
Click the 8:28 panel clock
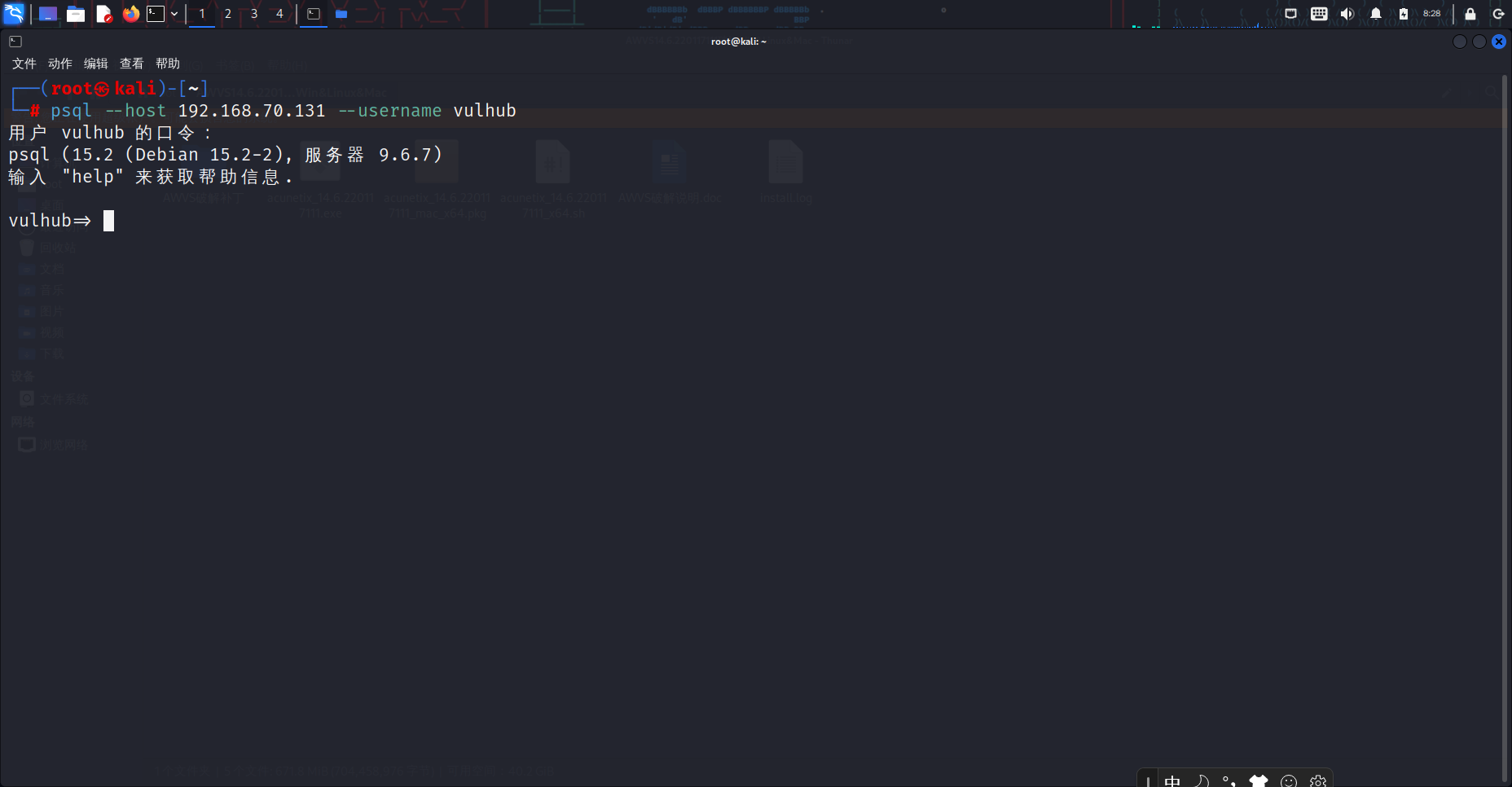1432,14
